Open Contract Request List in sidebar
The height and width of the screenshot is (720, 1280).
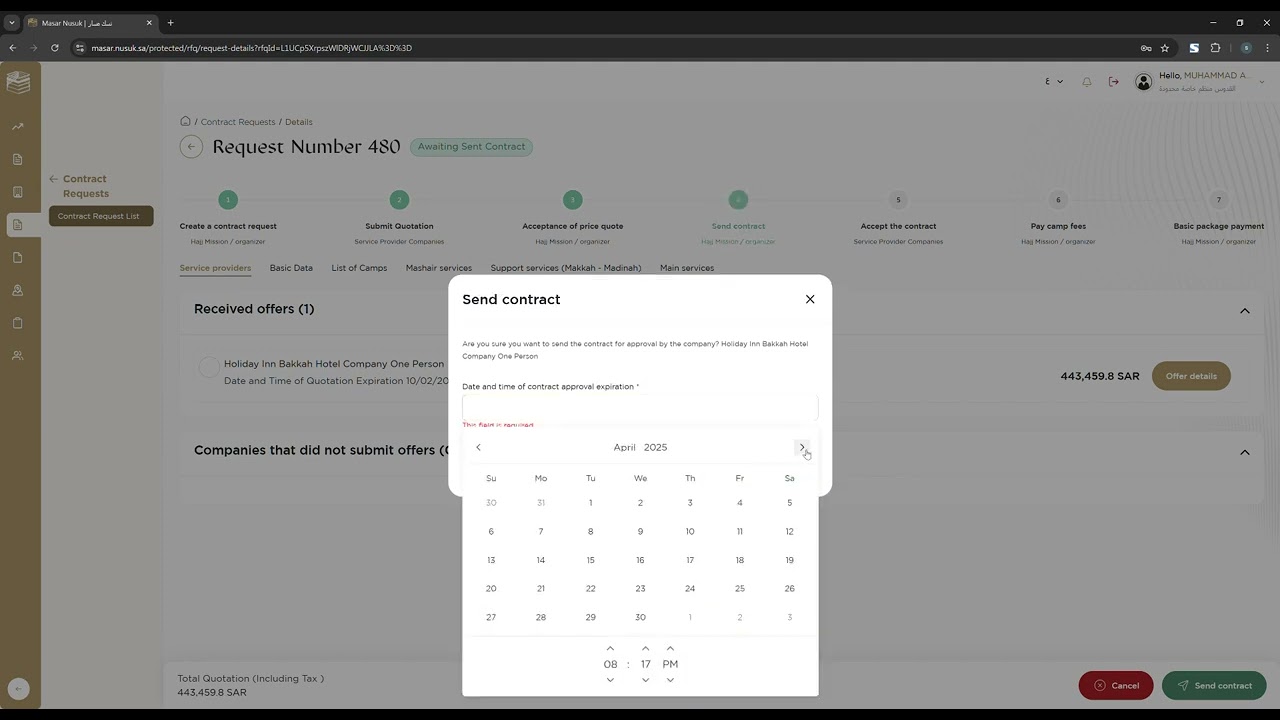(x=101, y=216)
